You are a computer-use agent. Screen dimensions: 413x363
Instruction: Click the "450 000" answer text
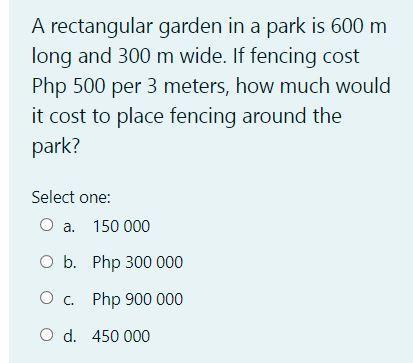(121, 336)
